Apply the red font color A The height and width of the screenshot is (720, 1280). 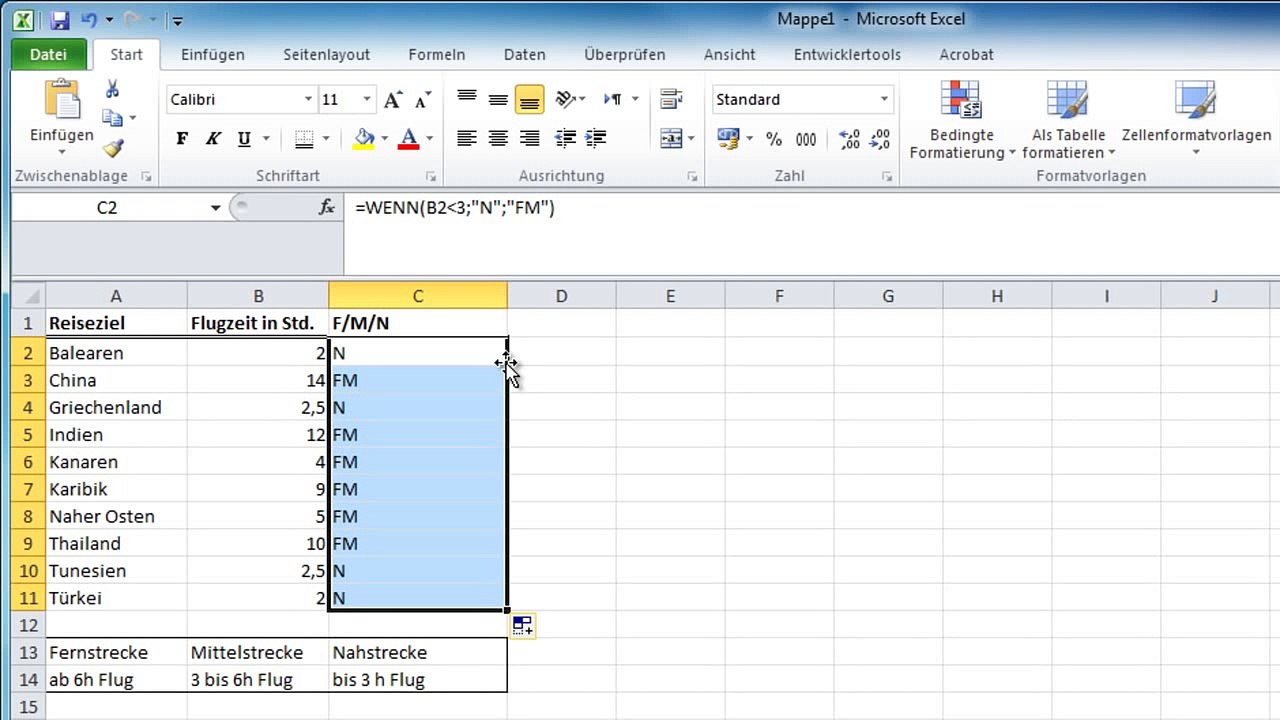pos(408,139)
